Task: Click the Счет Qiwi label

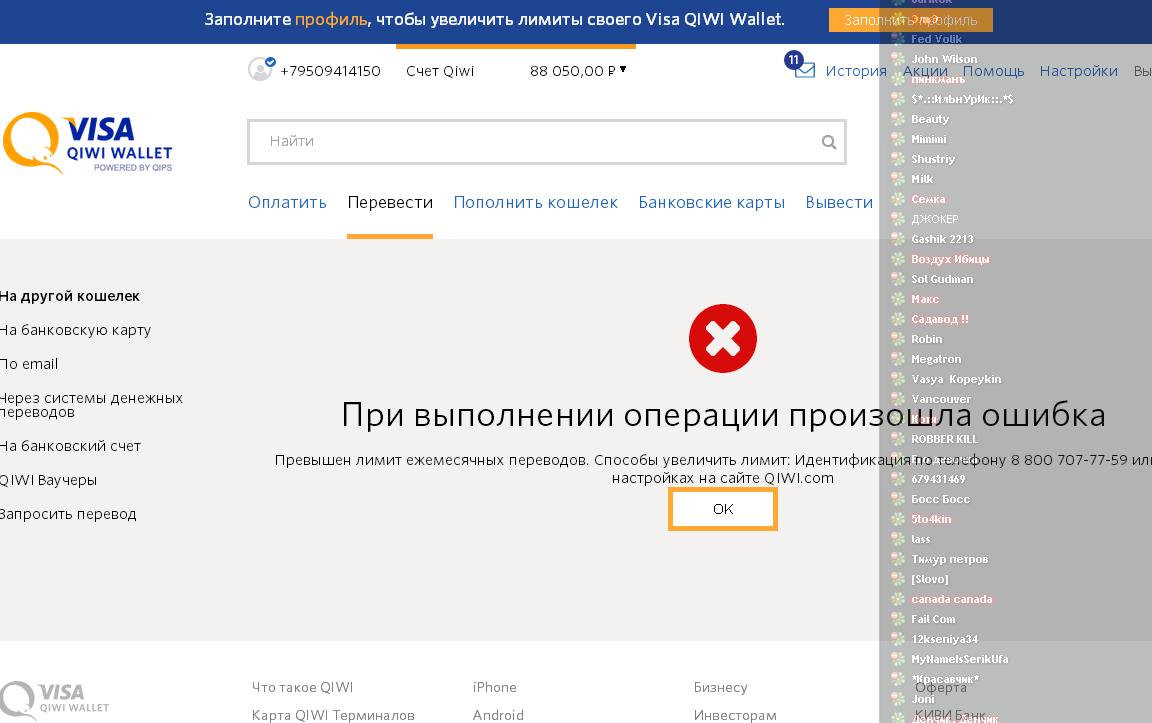Action: (x=440, y=71)
